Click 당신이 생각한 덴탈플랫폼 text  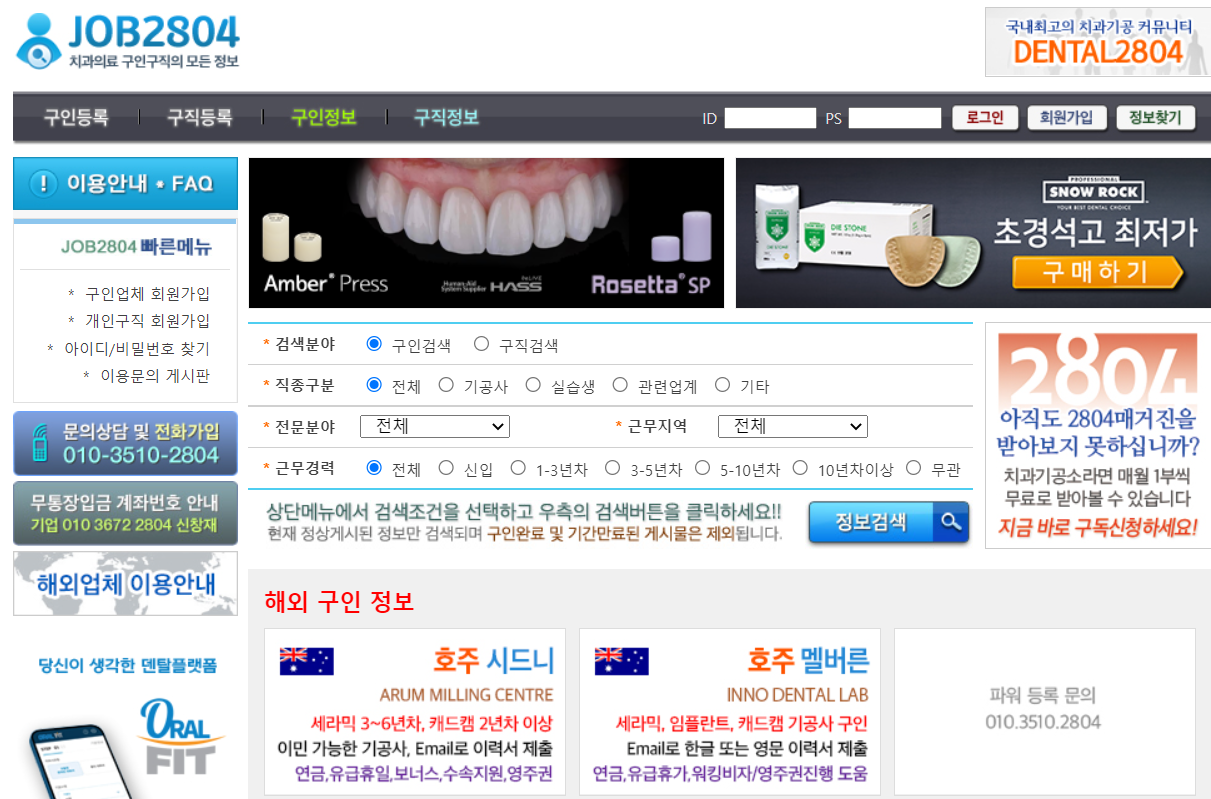point(127,665)
